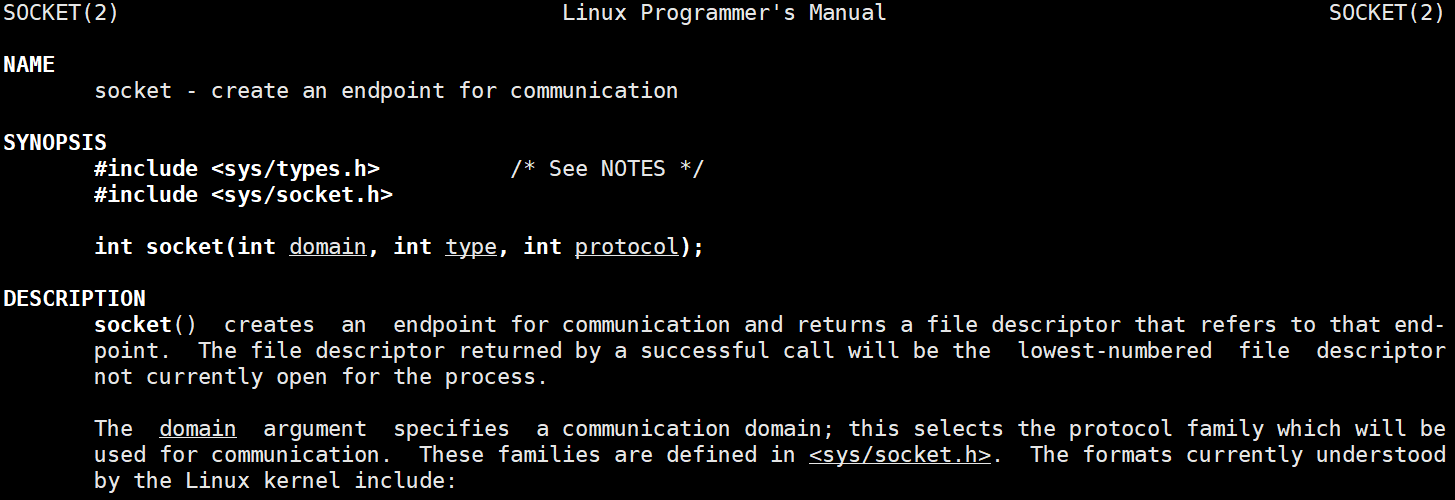The height and width of the screenshot is (500, 1455).
Task: Click the SOCKET(2) title at top right
Action: click(x=1386, y=13)
